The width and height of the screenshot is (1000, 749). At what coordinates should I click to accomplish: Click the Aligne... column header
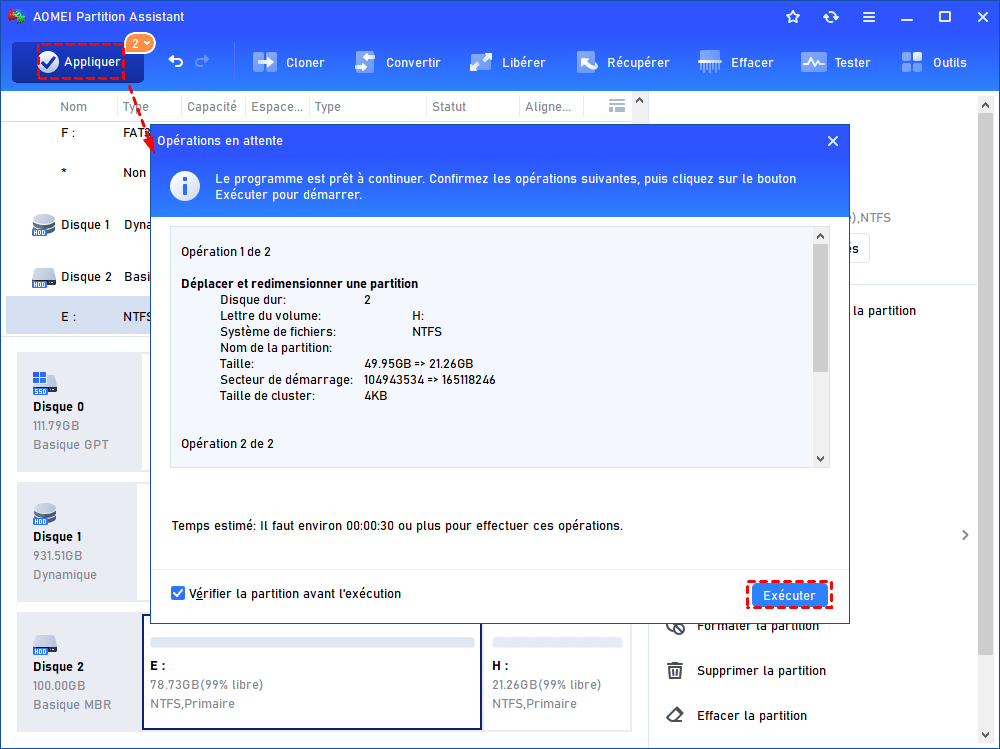coord(548,107)
